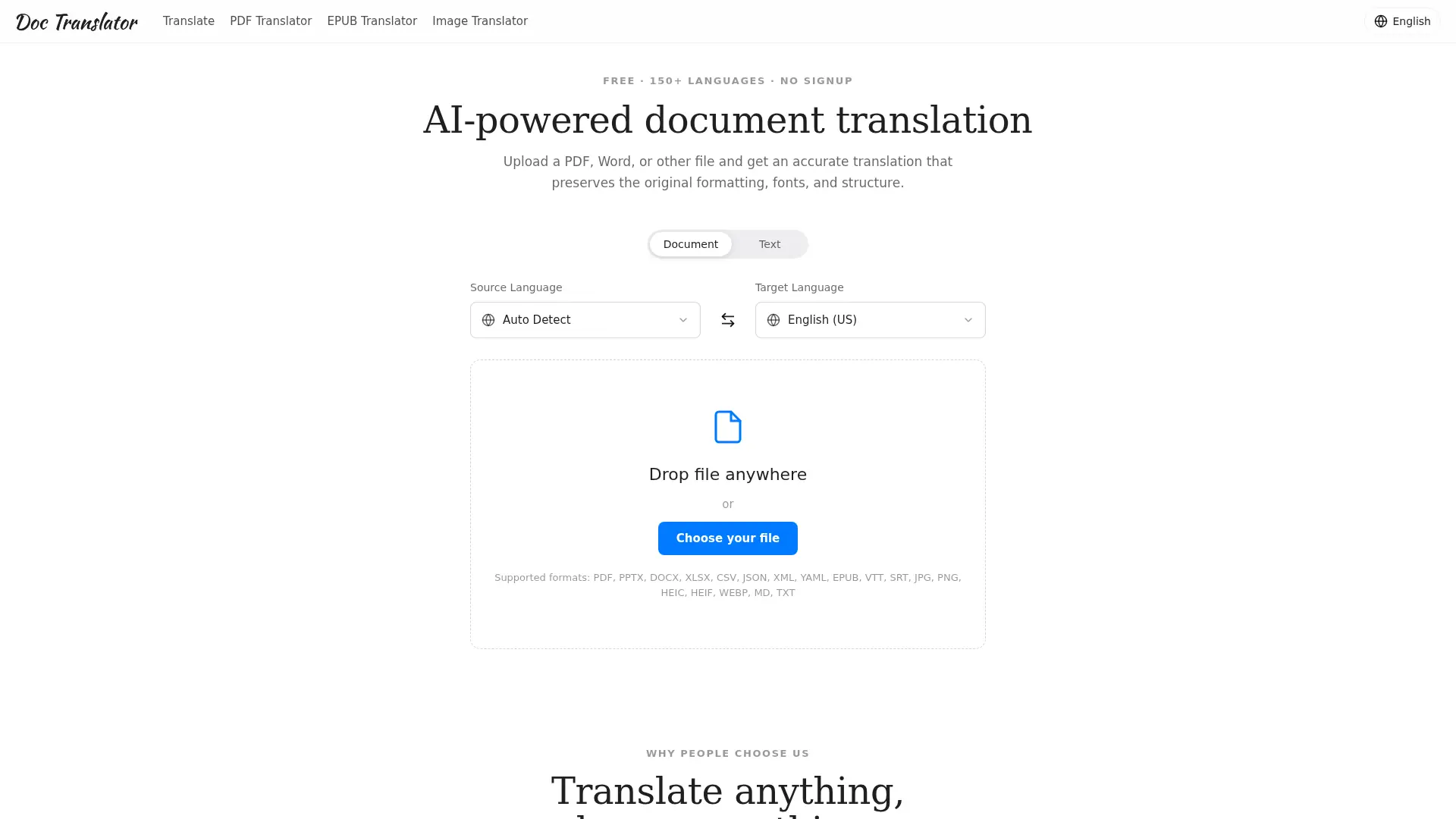Screen dimensions: 1456x819
Task: Click the AI-powered document translation heading
Action: (x=728, y=121)
